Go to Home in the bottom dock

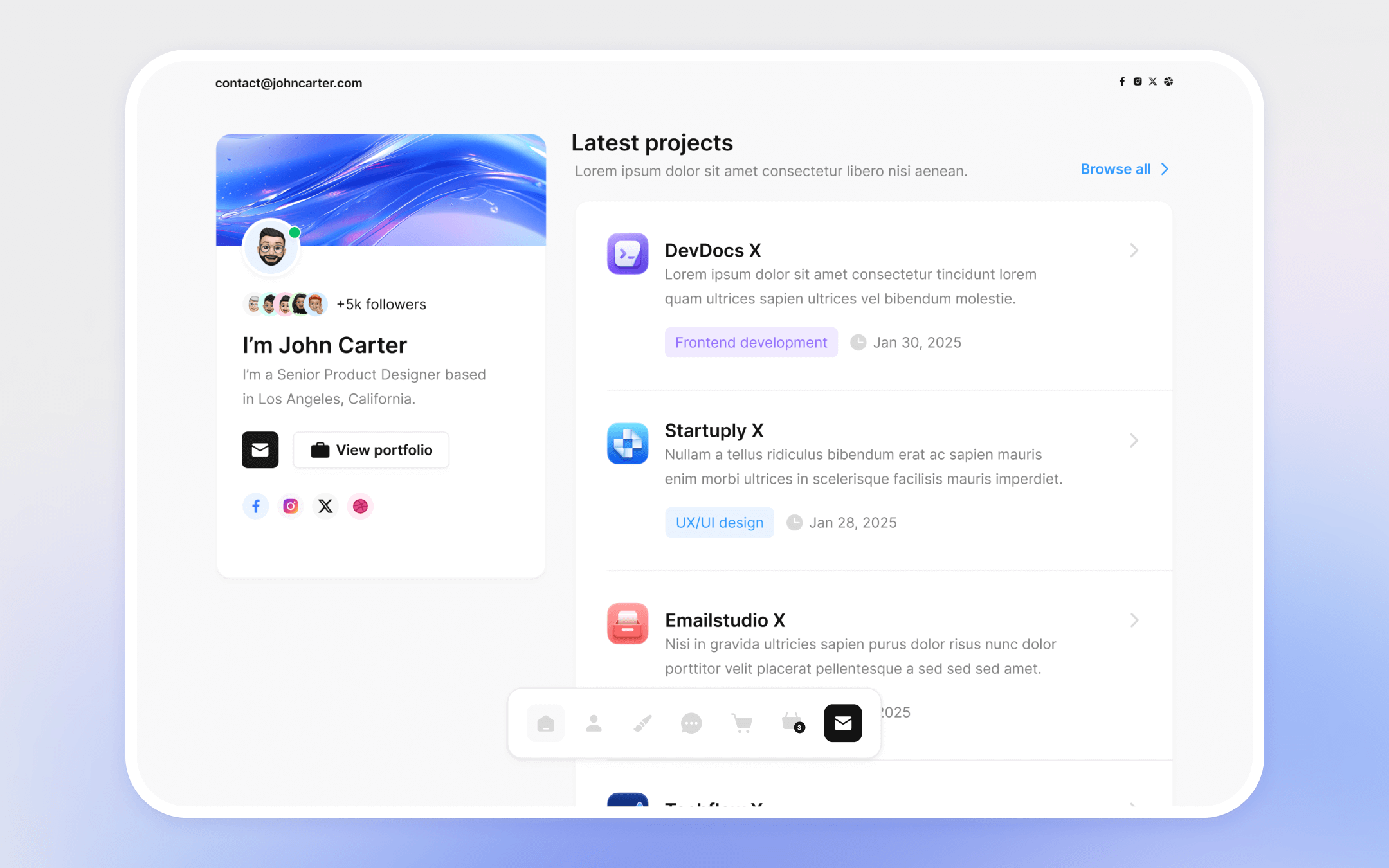tap(546, 723)
